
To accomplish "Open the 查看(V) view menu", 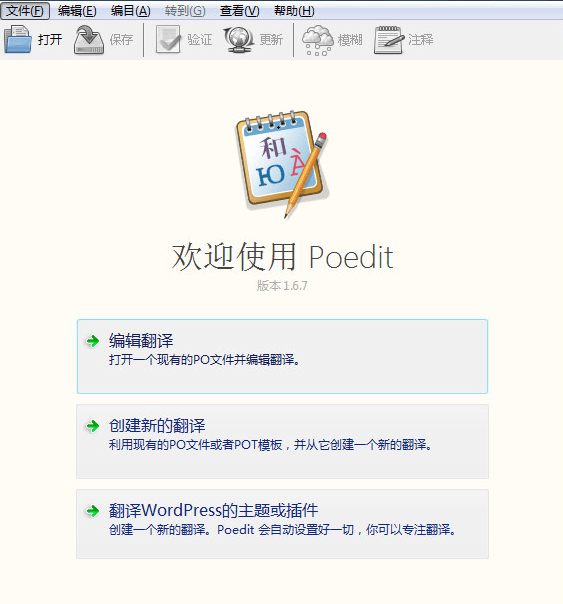I will pos(240,11).
